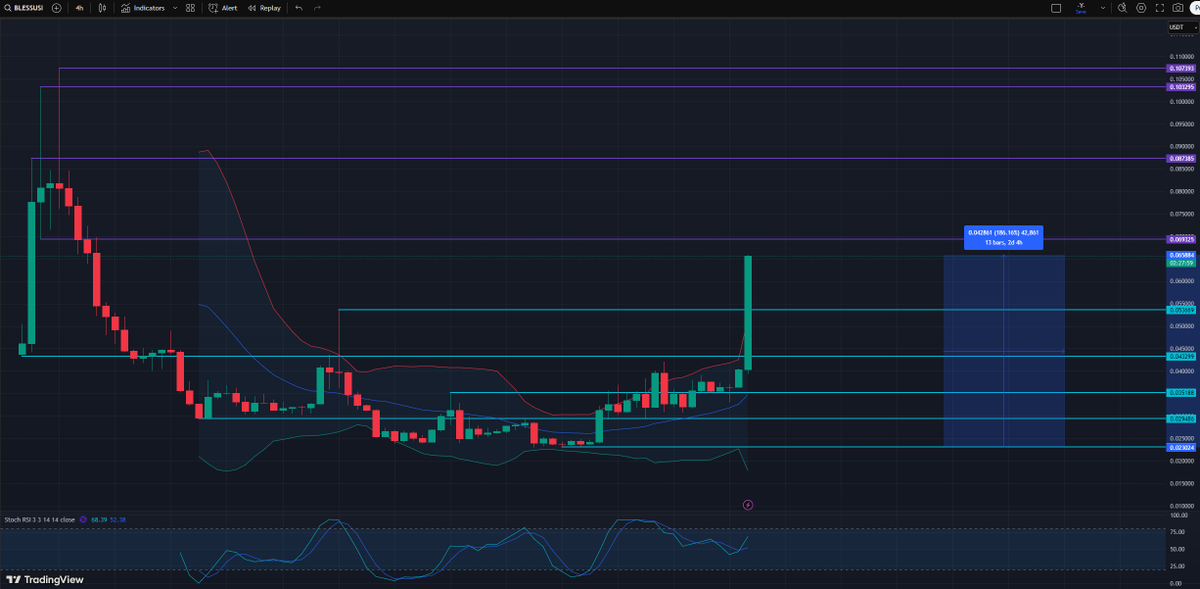Open the Indicators dialog
The image size is (1200, 589).
(x=142, y=7)
